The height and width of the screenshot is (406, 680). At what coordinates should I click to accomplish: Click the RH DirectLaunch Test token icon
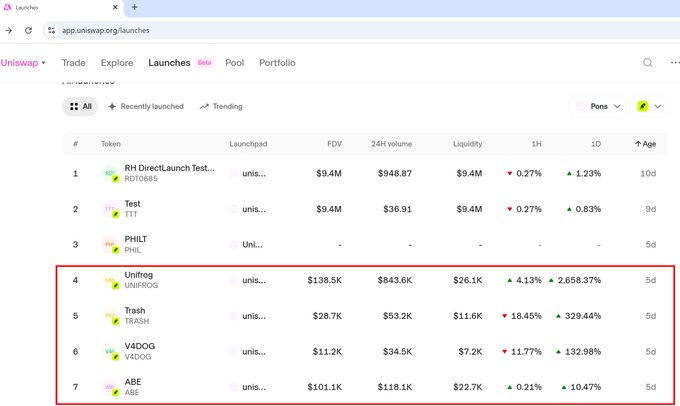(x=110, y=174)
